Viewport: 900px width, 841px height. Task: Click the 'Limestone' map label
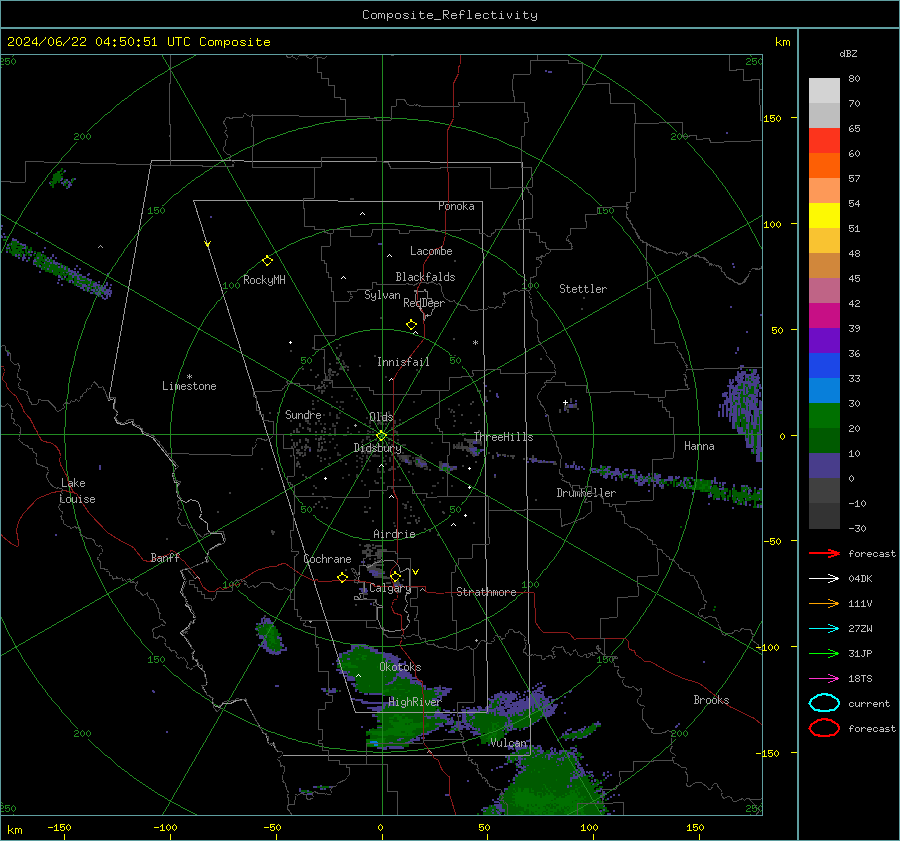coord(189,386)
